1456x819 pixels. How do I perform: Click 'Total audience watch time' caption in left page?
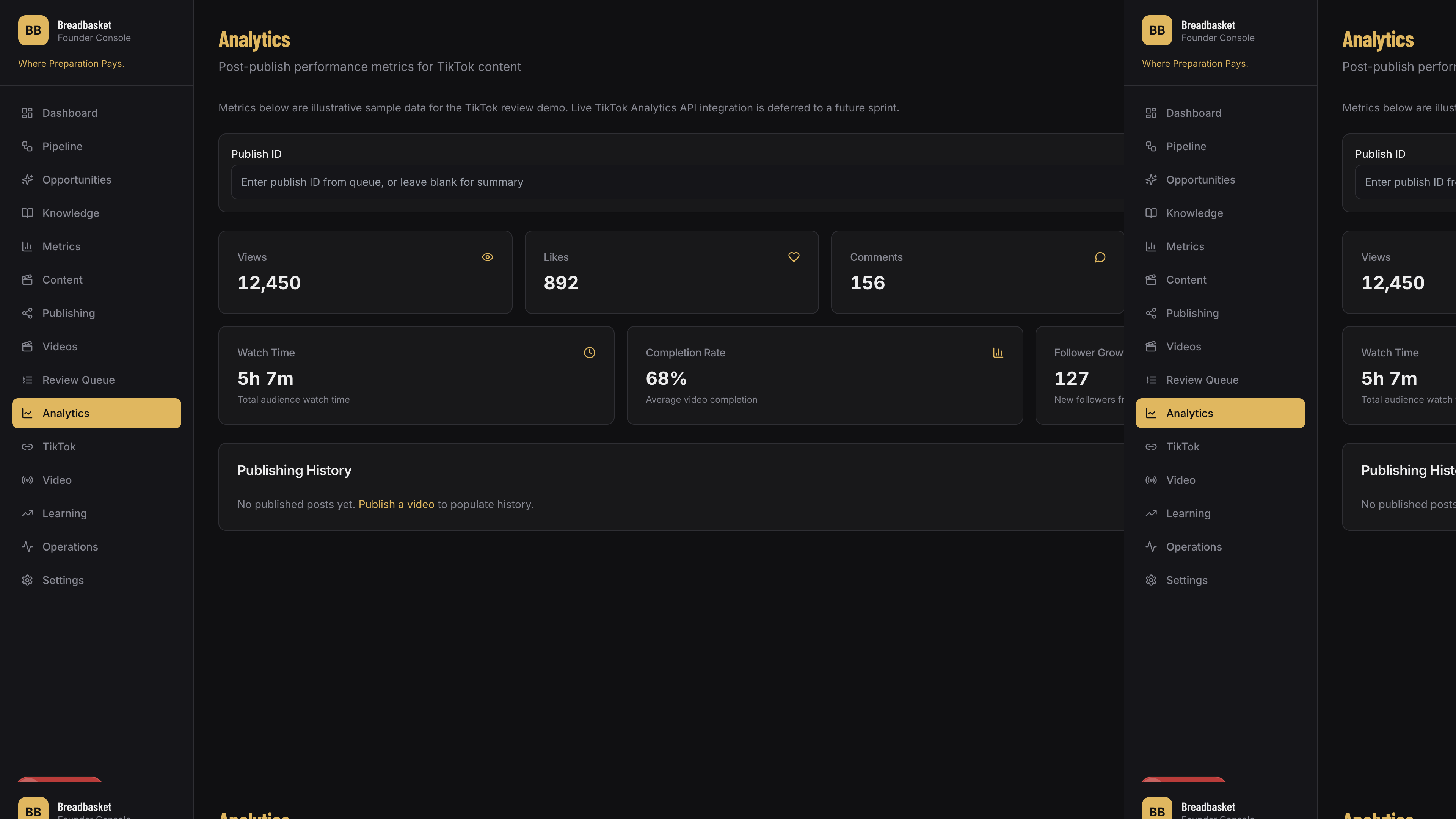(293, 400)
